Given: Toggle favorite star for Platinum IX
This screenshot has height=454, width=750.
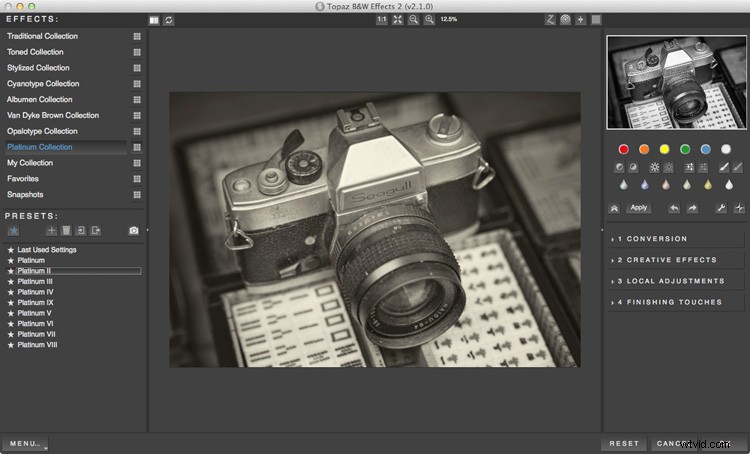Looking at the screenshot, I should 11,302.
